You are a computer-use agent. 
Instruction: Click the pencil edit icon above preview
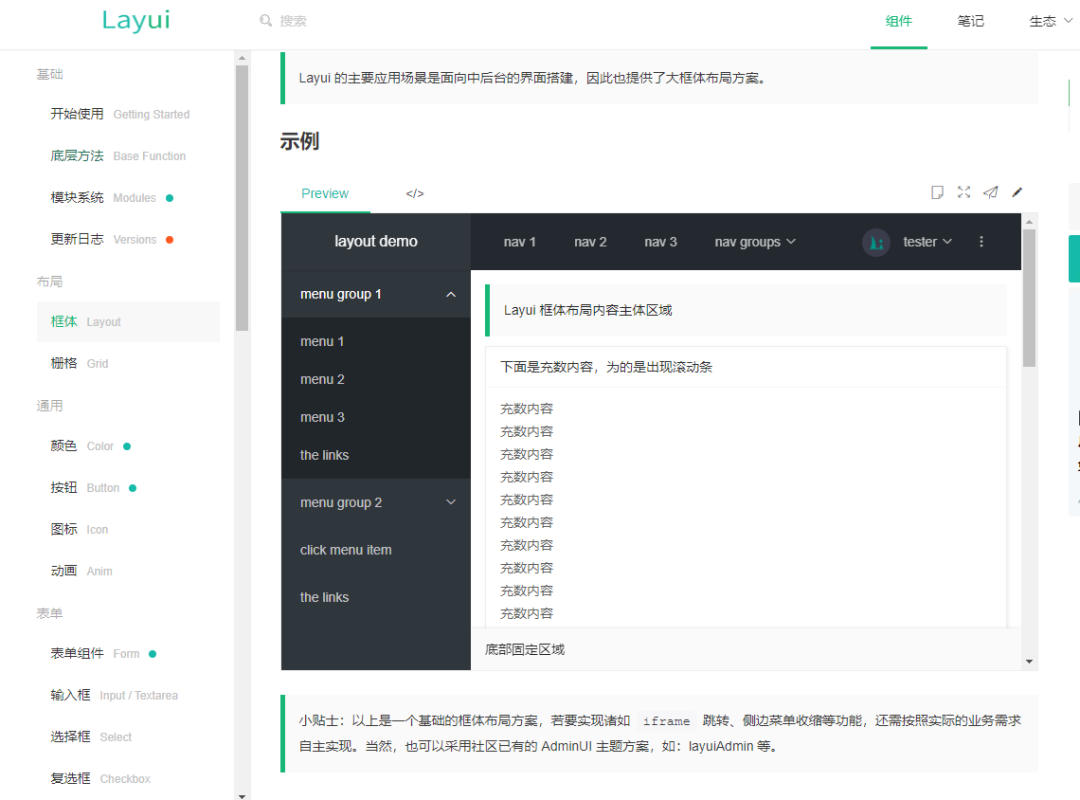1017,192
